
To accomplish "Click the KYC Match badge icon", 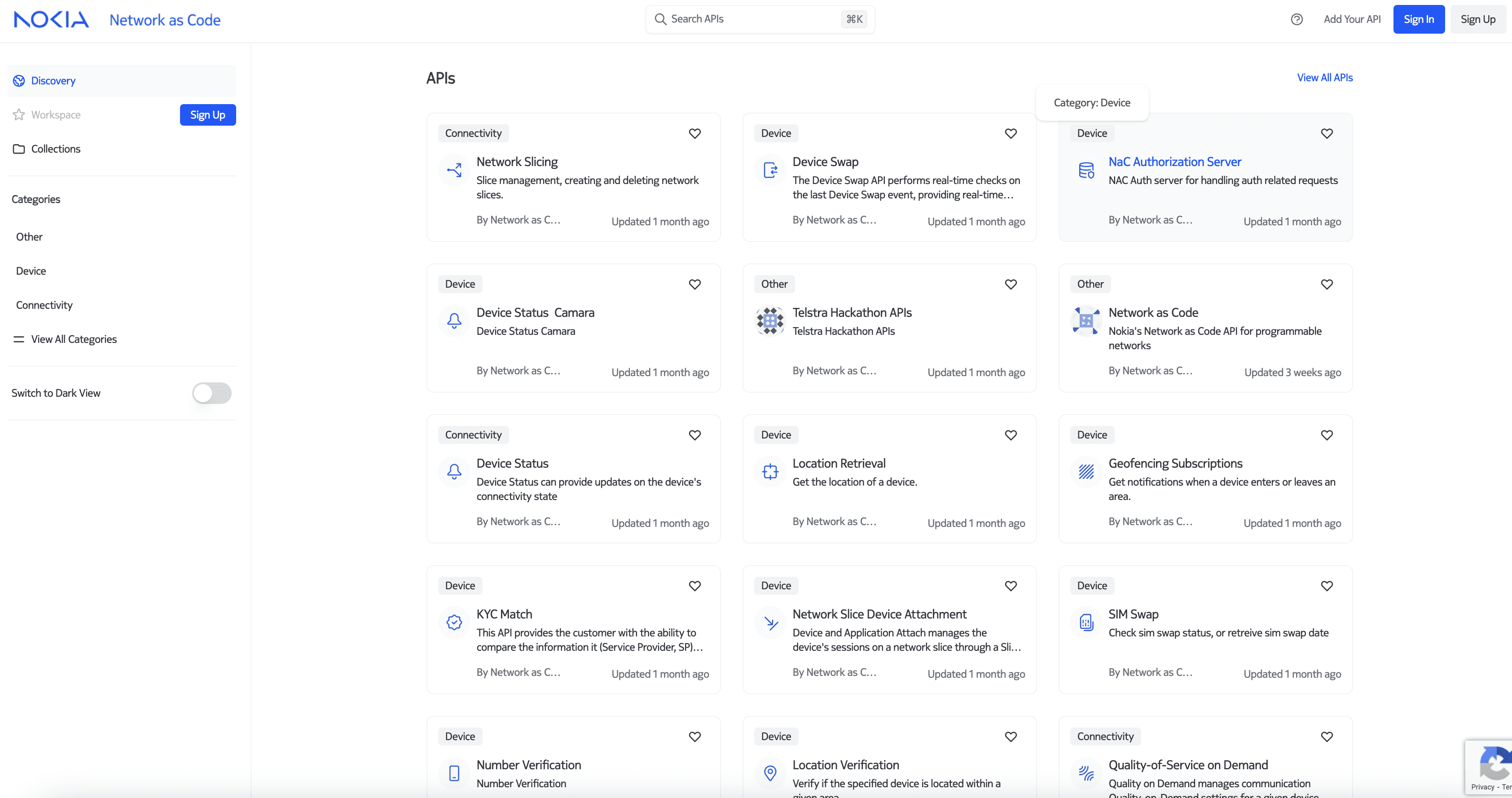I will pos(454,623).
